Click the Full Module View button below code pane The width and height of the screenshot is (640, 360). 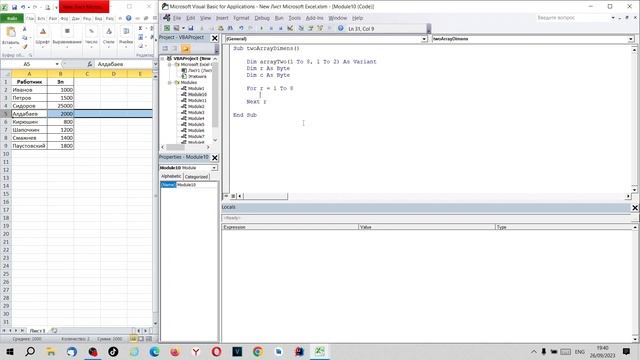pos(233,196)
